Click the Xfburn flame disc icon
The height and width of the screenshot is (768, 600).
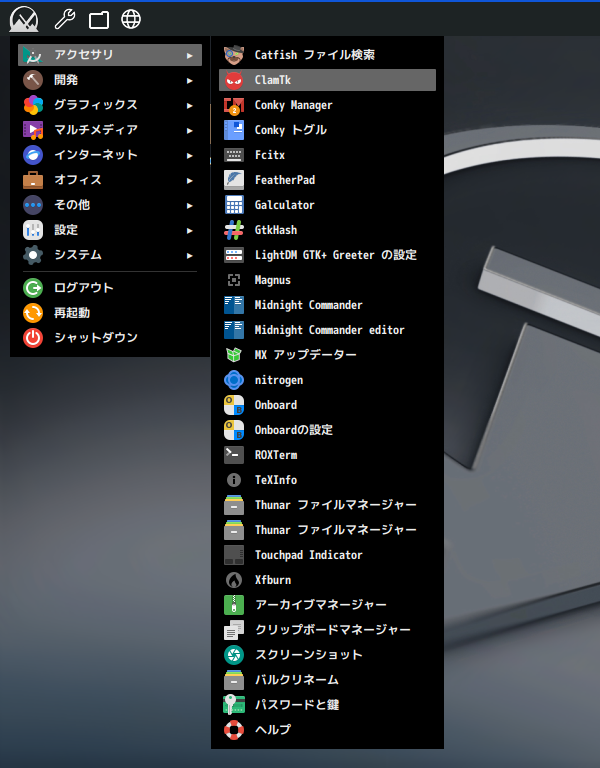pos(234,579)
